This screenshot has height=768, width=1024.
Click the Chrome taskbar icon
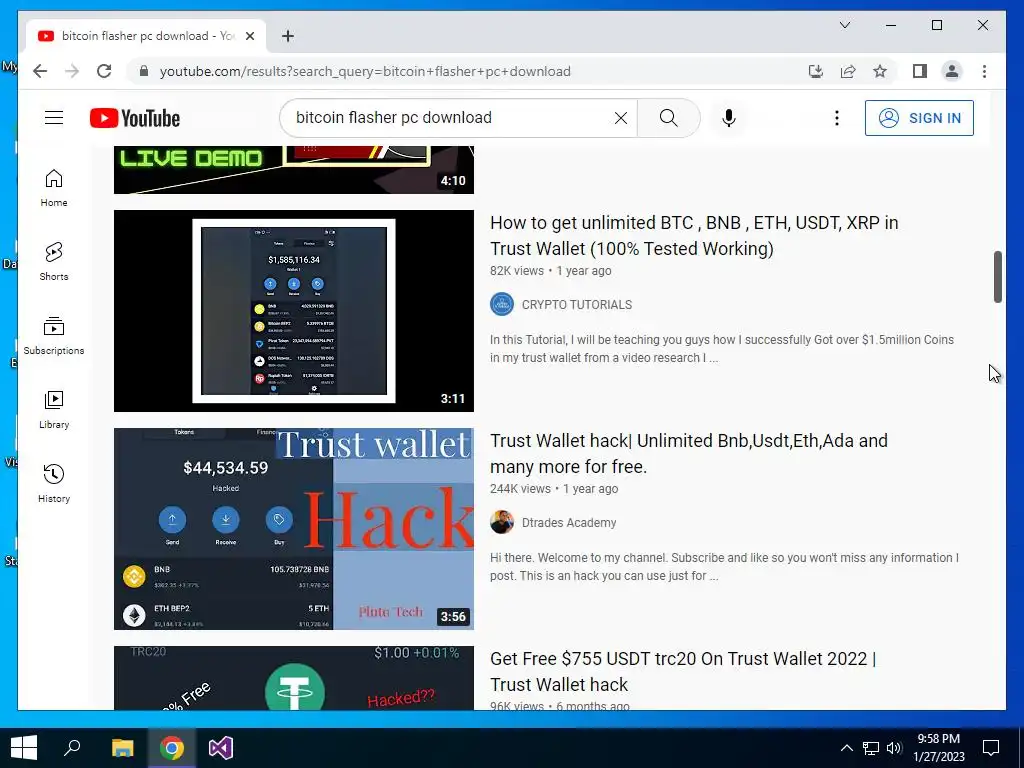tap(172, 748)
